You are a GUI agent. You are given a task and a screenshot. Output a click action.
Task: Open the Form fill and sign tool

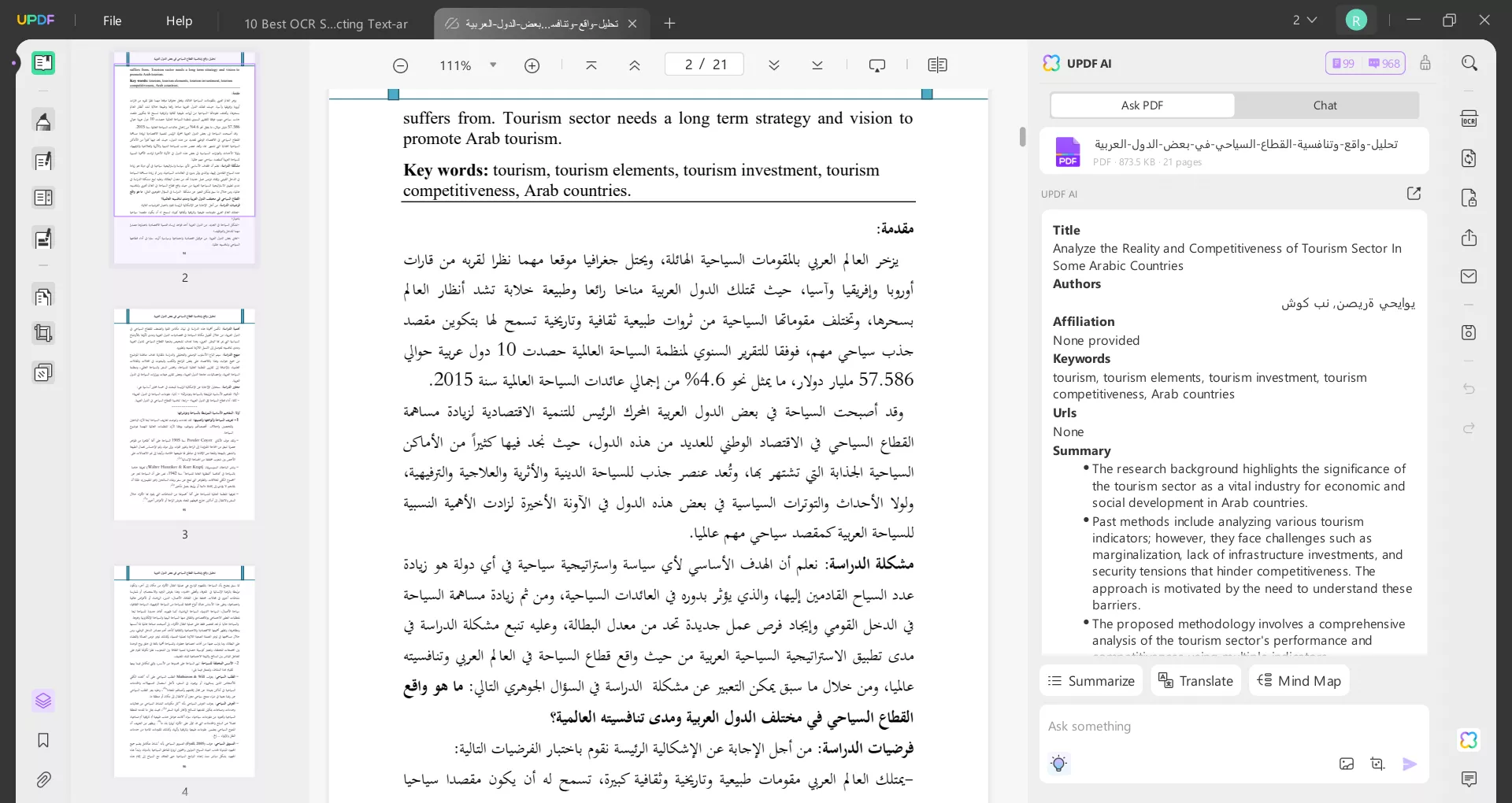[x=43, y=238]
